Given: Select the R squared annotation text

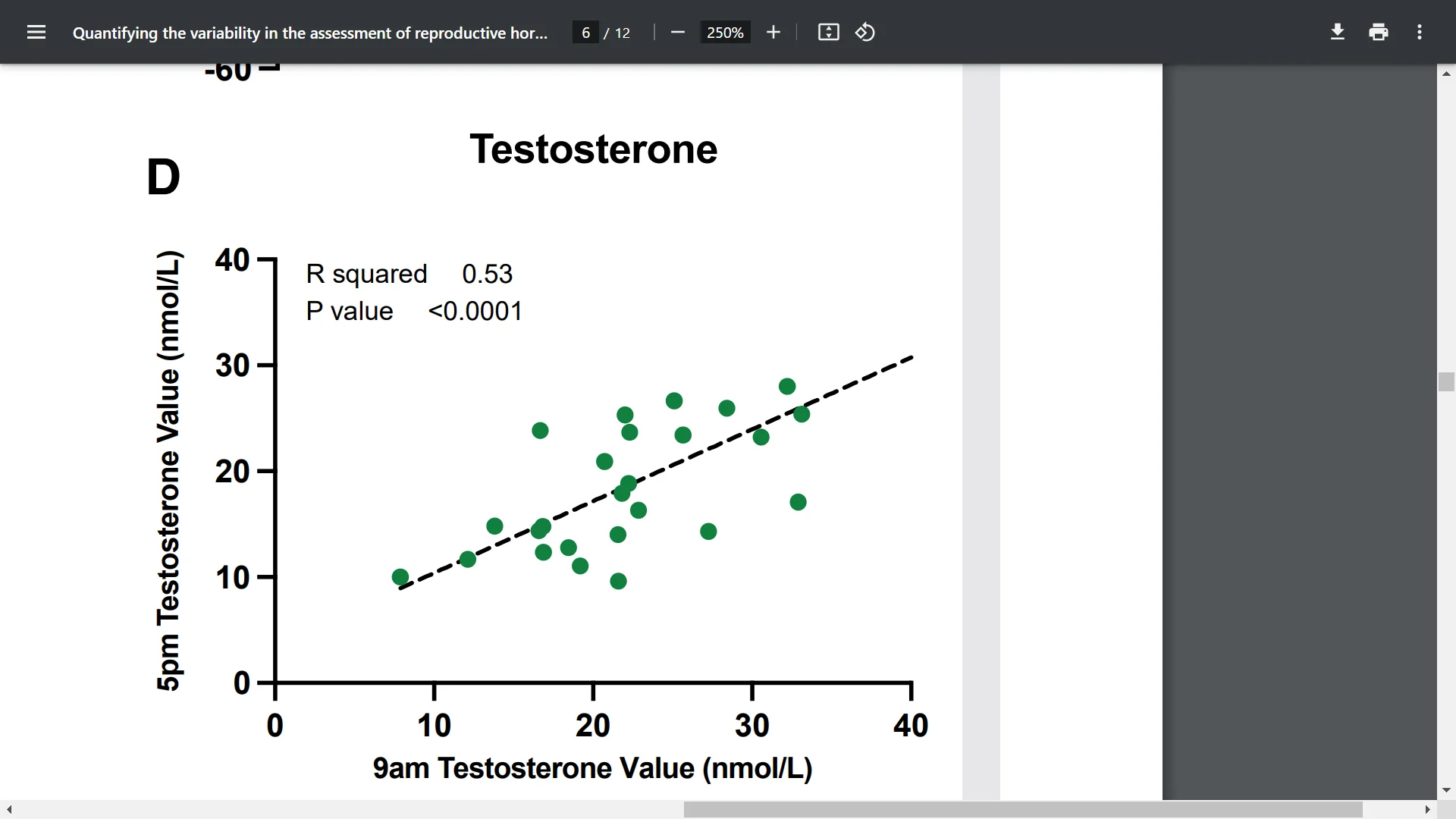Looking at the screenshot, I should pyautogui.click(x=366, y=274).
